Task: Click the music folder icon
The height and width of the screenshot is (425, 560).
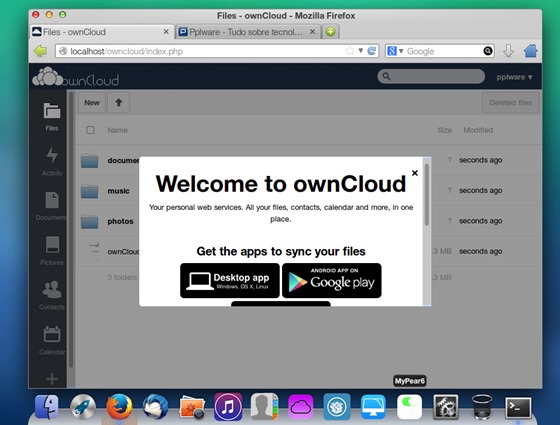Action: click(x=89, y=191)
